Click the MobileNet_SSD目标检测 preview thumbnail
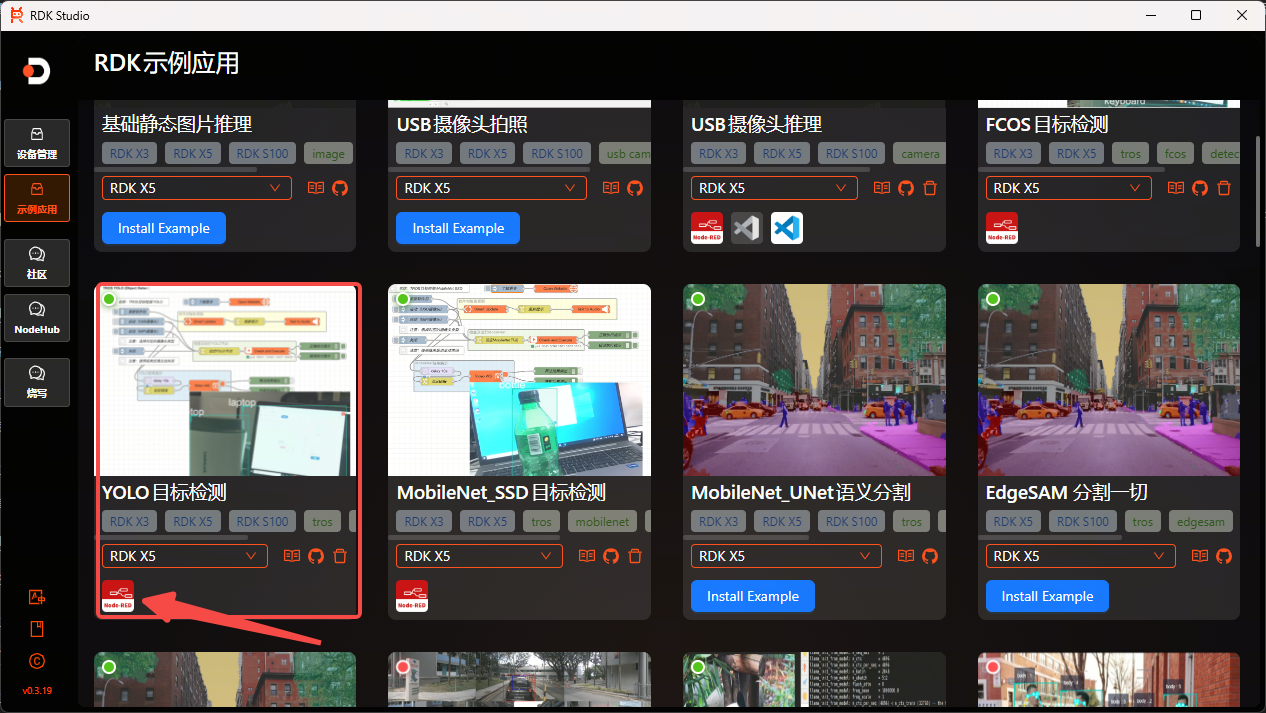 (519, 380)
